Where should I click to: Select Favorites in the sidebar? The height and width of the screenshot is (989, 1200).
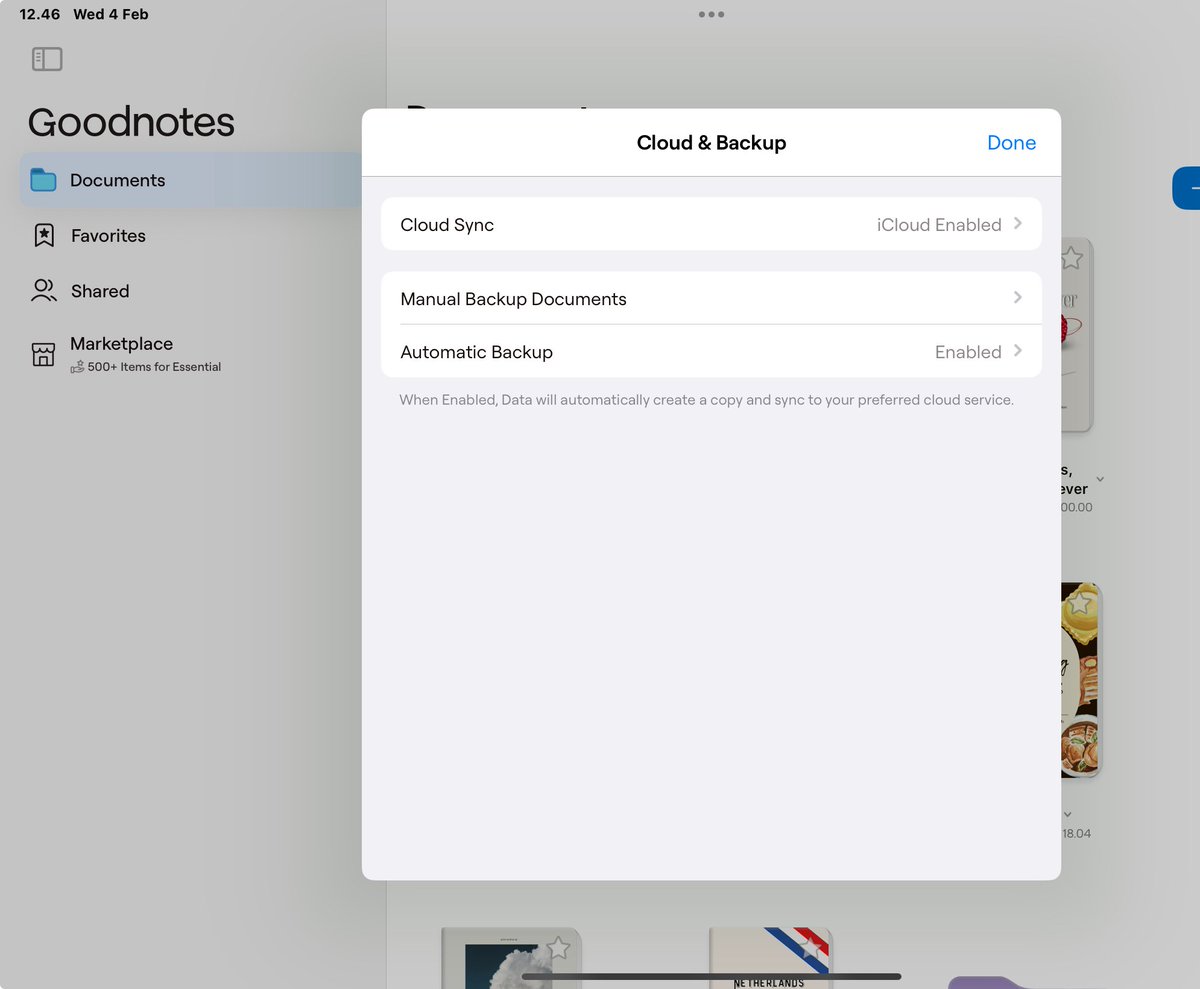click(108, 236)
